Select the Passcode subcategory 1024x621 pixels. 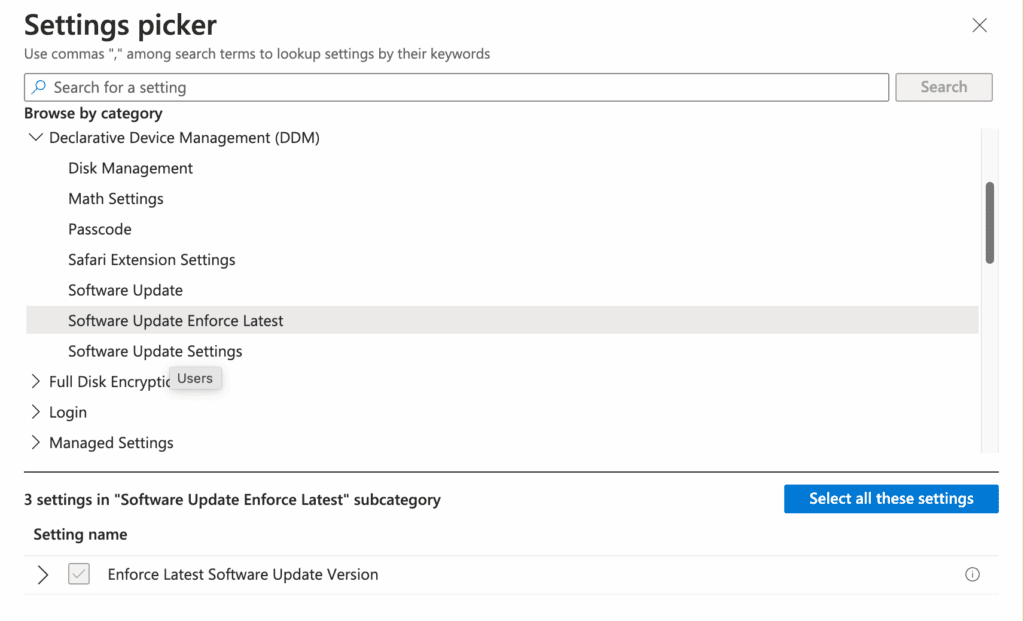(x=99, y=229)
